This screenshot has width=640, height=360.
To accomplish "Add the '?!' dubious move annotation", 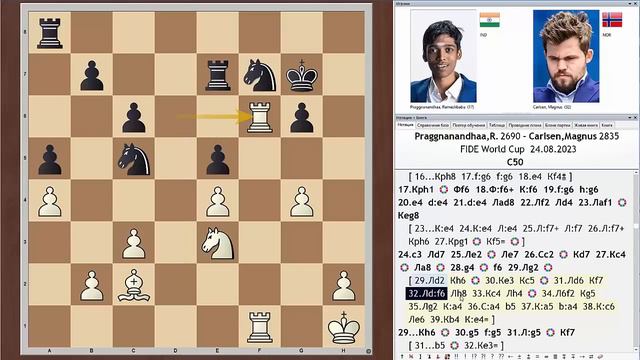I will coord(483,356).
